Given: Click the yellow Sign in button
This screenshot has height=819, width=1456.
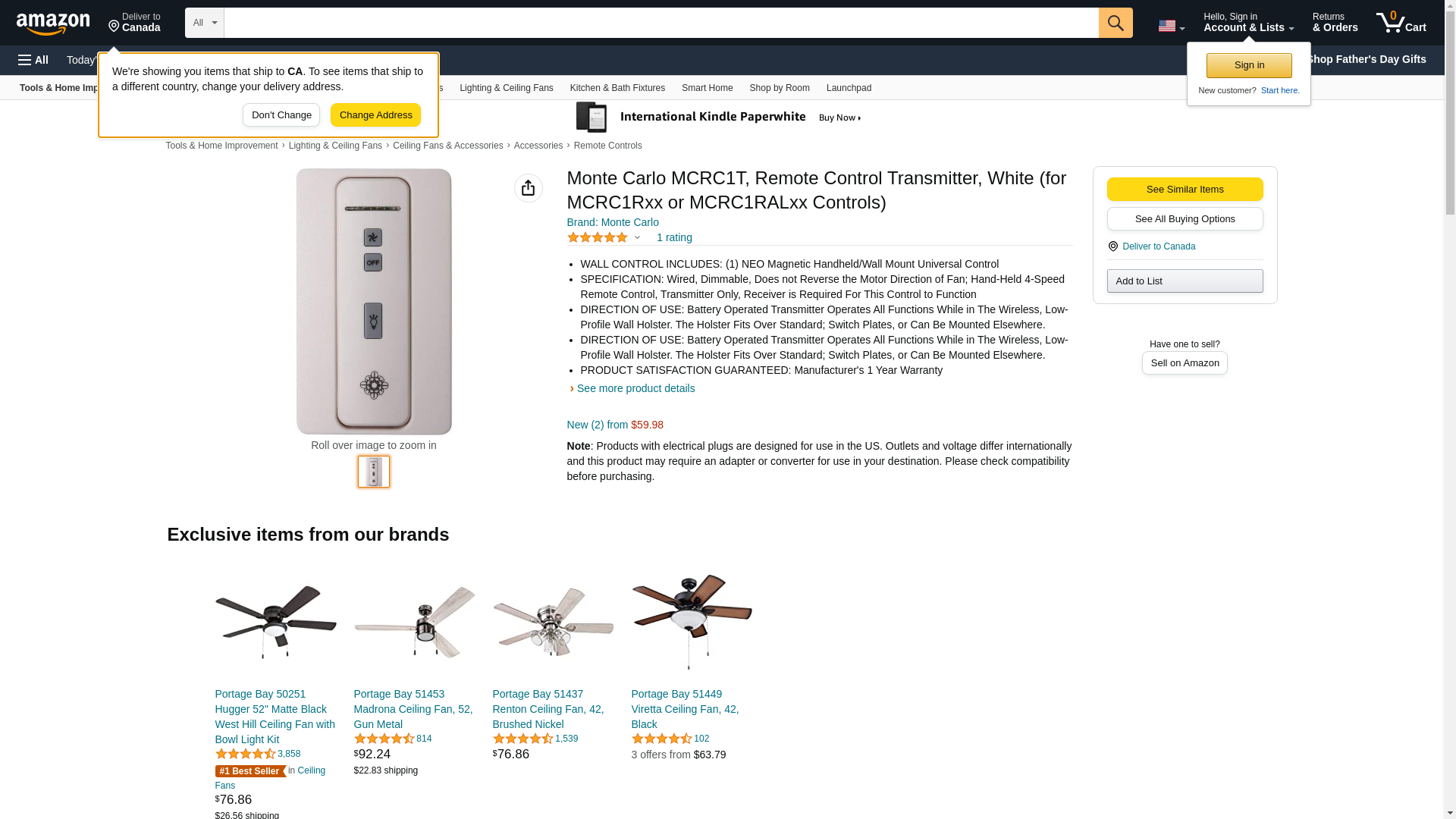Looking at the screenshot, I should click(1248, 65).
